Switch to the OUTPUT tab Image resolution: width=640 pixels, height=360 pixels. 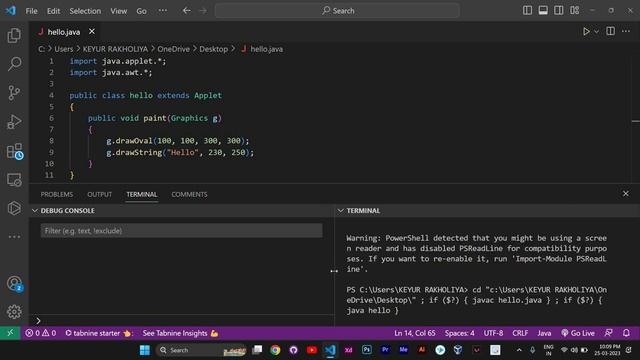pos(99,194)
